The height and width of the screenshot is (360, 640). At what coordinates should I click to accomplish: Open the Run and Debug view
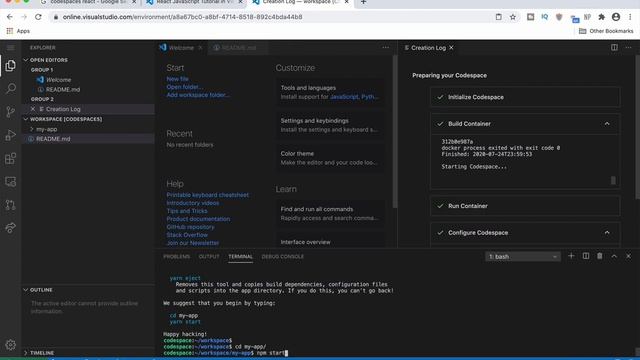pyautogui.click(x=11, y=135)
